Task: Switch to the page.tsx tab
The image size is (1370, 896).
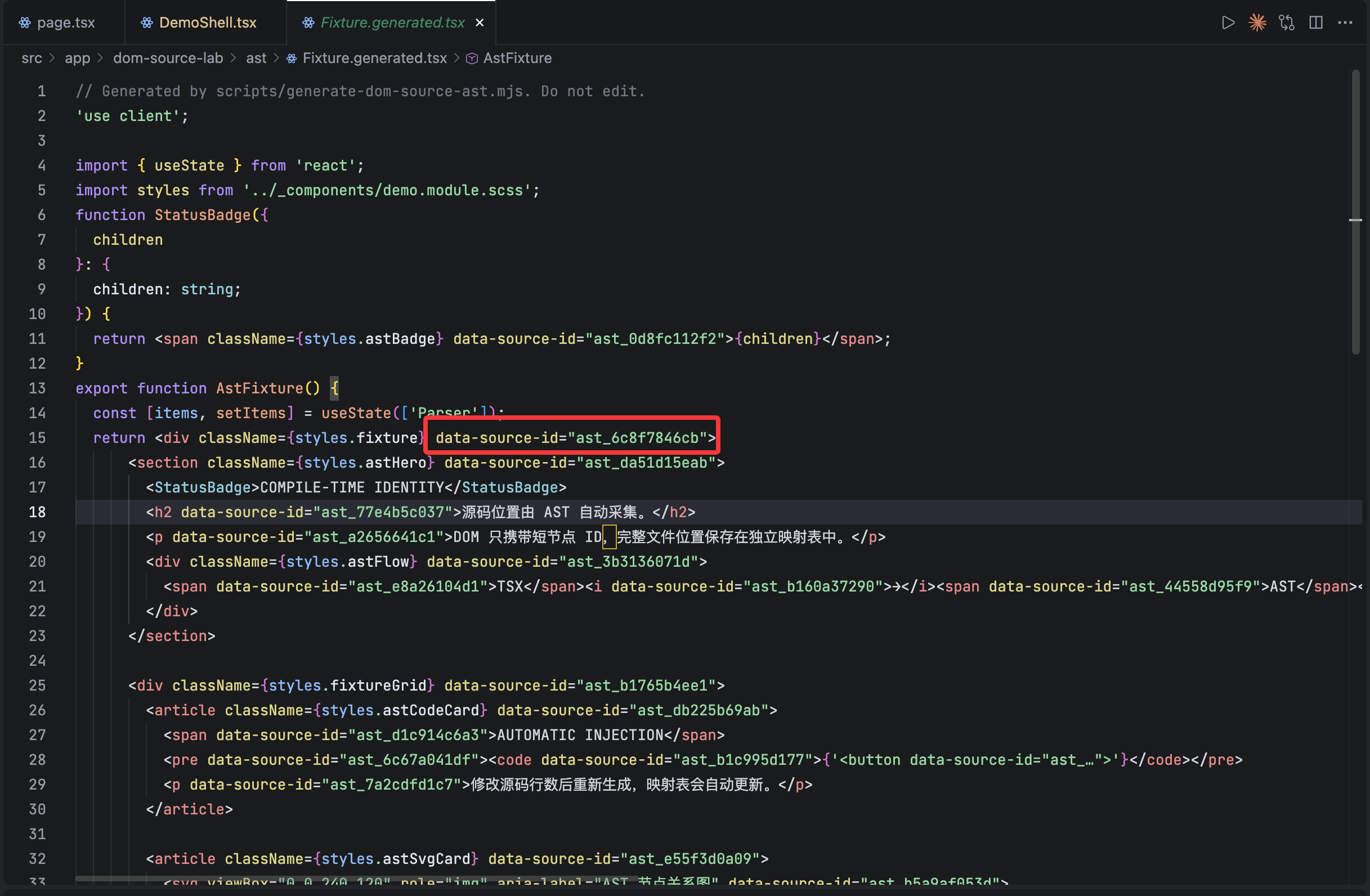Action: tap(57, 23)
